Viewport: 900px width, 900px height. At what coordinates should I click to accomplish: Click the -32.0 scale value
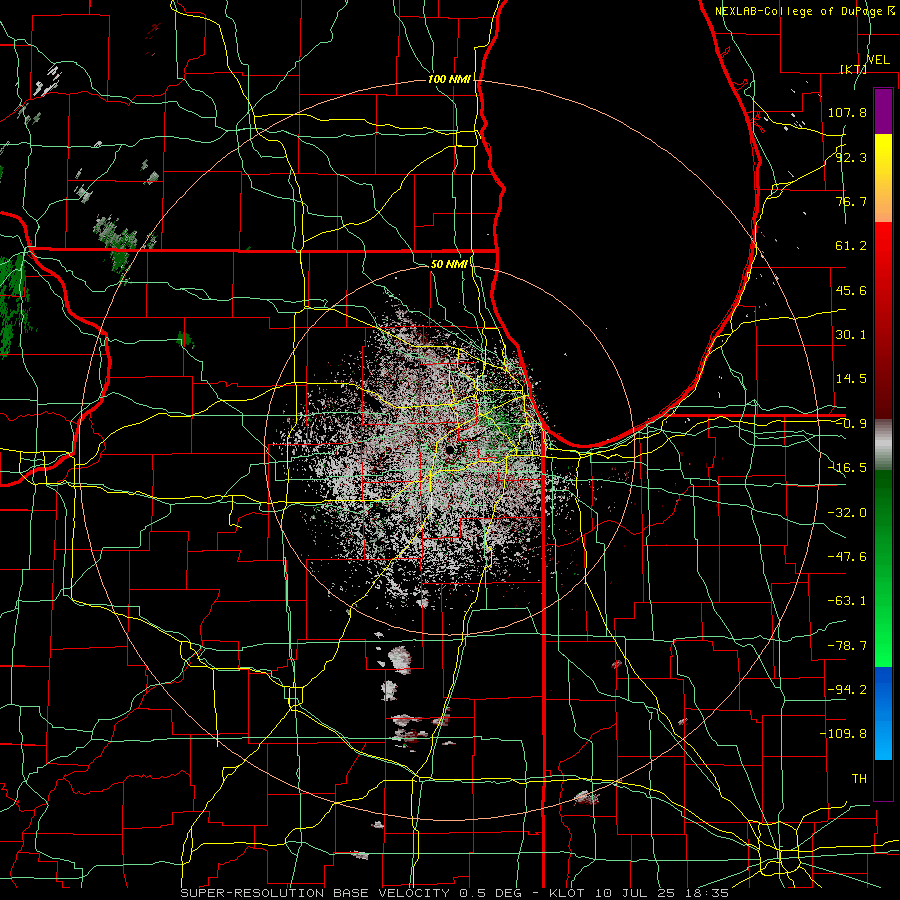847,512
